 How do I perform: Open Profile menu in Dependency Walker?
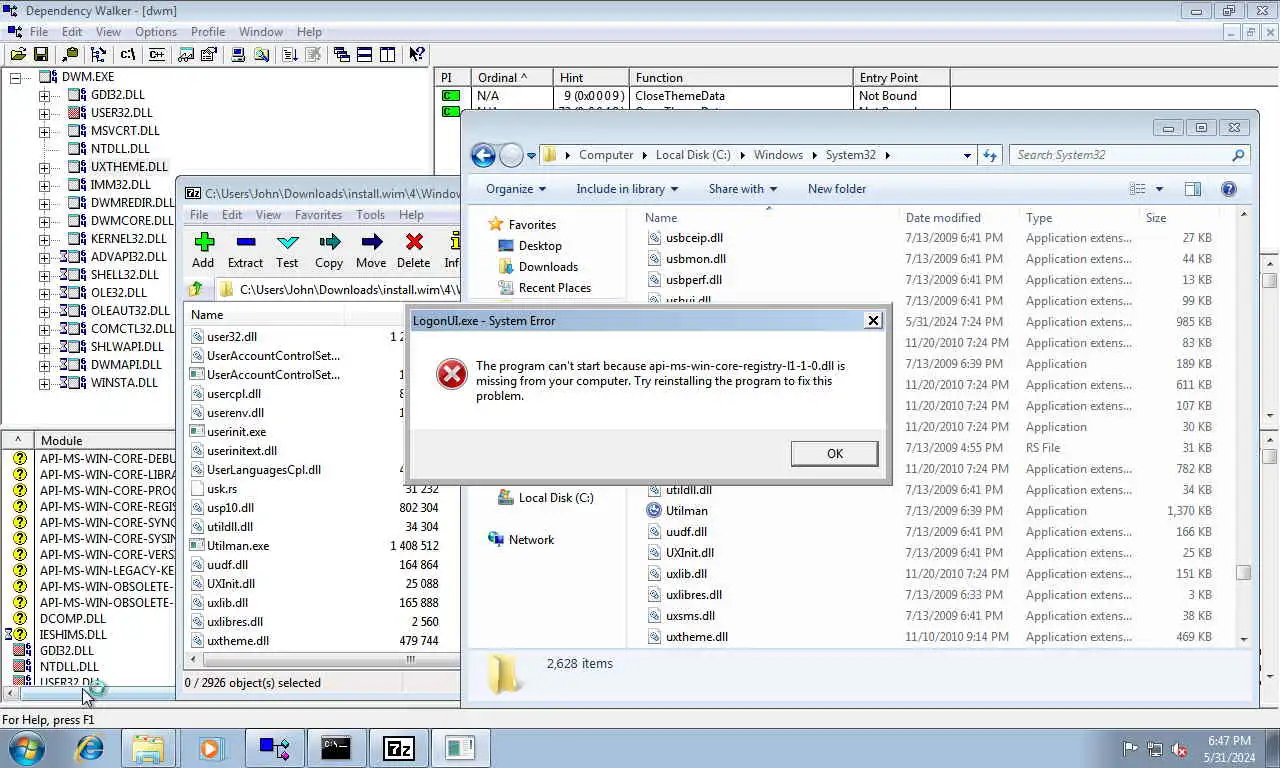point(208,32)
